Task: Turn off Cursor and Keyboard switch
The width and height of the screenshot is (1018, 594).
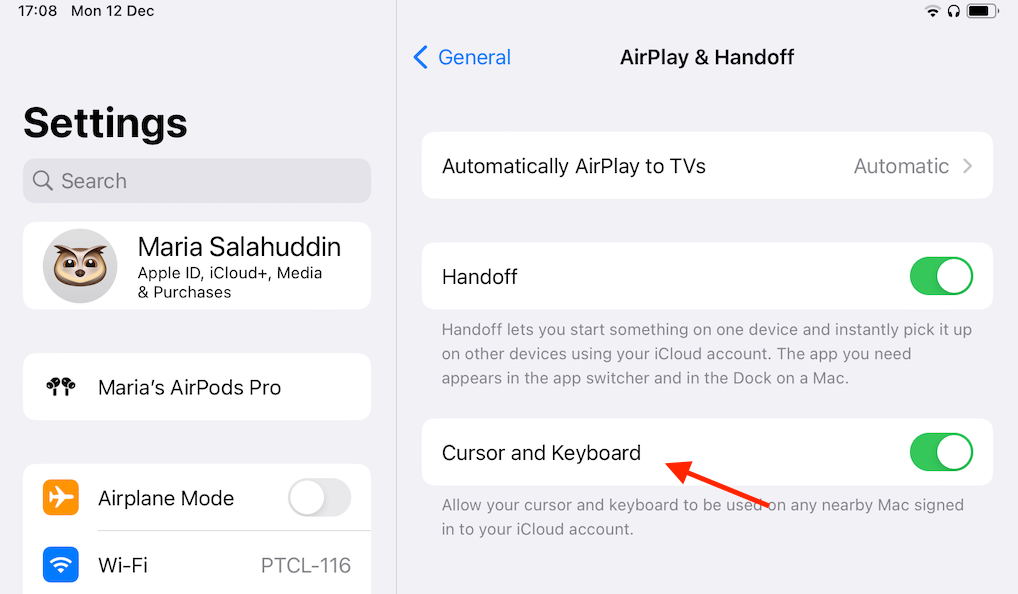Action: pyautogui.click(x=941, y=452)
